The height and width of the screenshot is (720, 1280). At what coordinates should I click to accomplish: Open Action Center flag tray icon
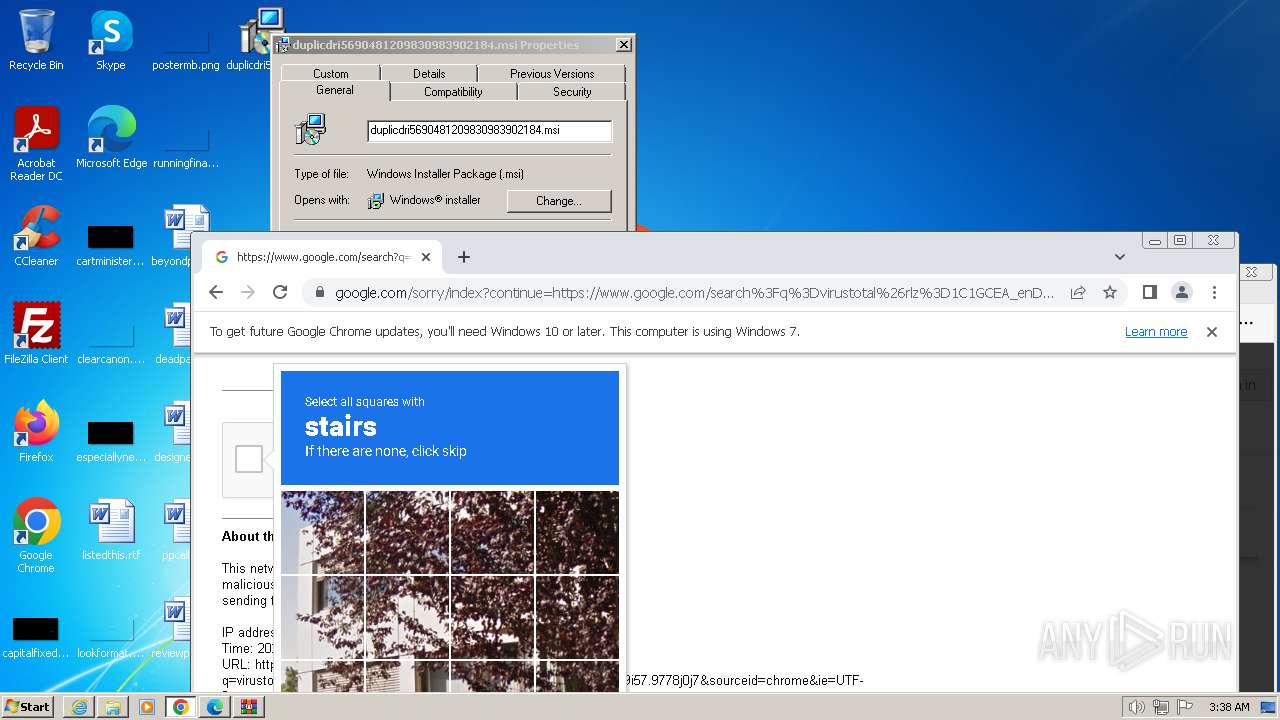1185,707
